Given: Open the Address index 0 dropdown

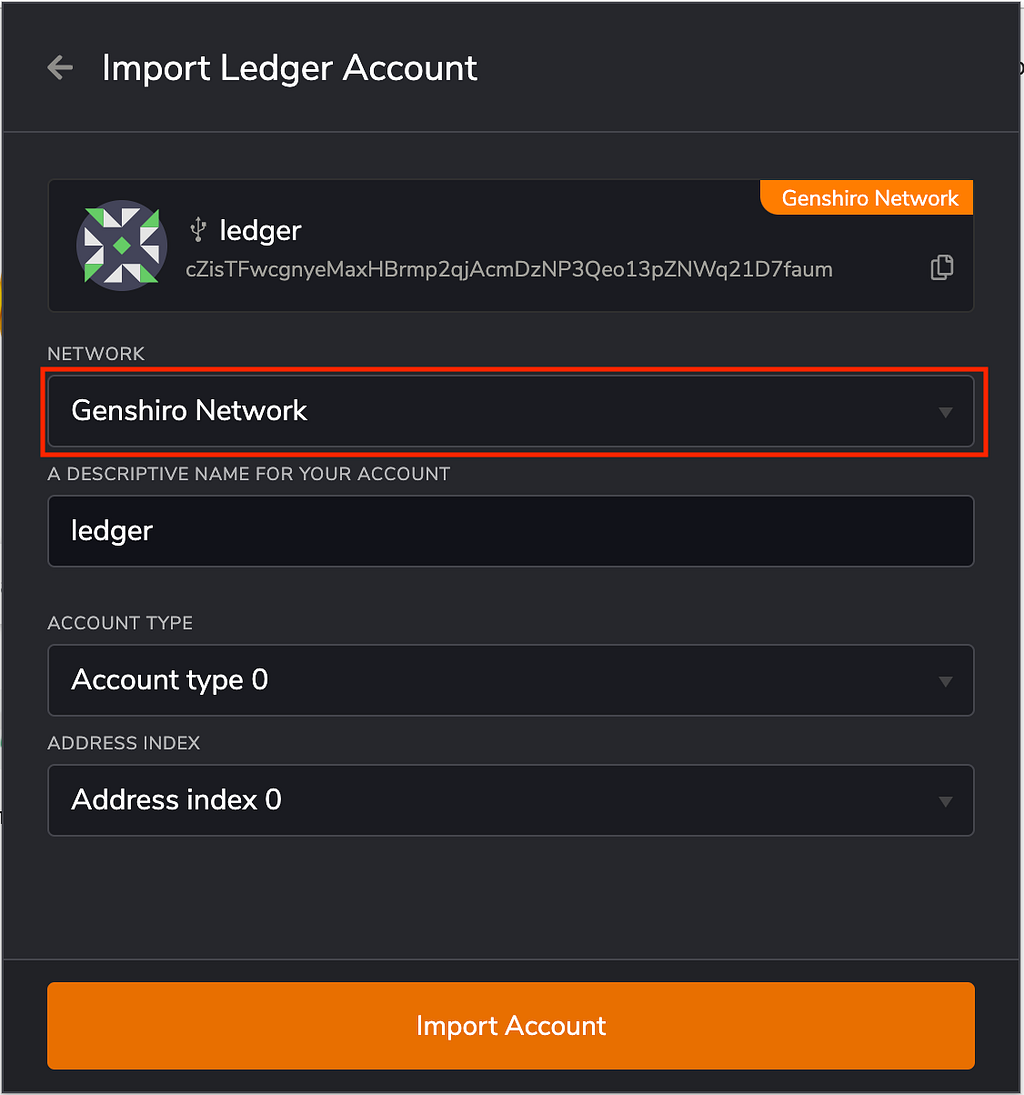Looking at the screenshot, I should click(510, 800).
